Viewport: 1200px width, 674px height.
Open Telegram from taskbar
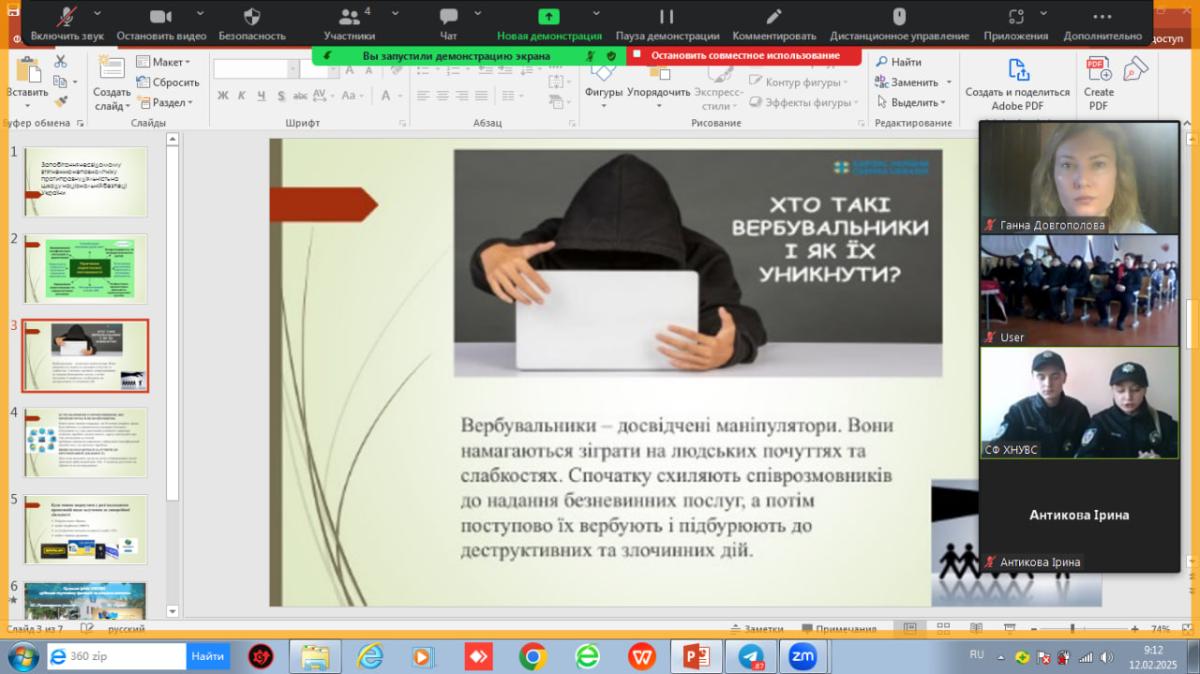751,656
